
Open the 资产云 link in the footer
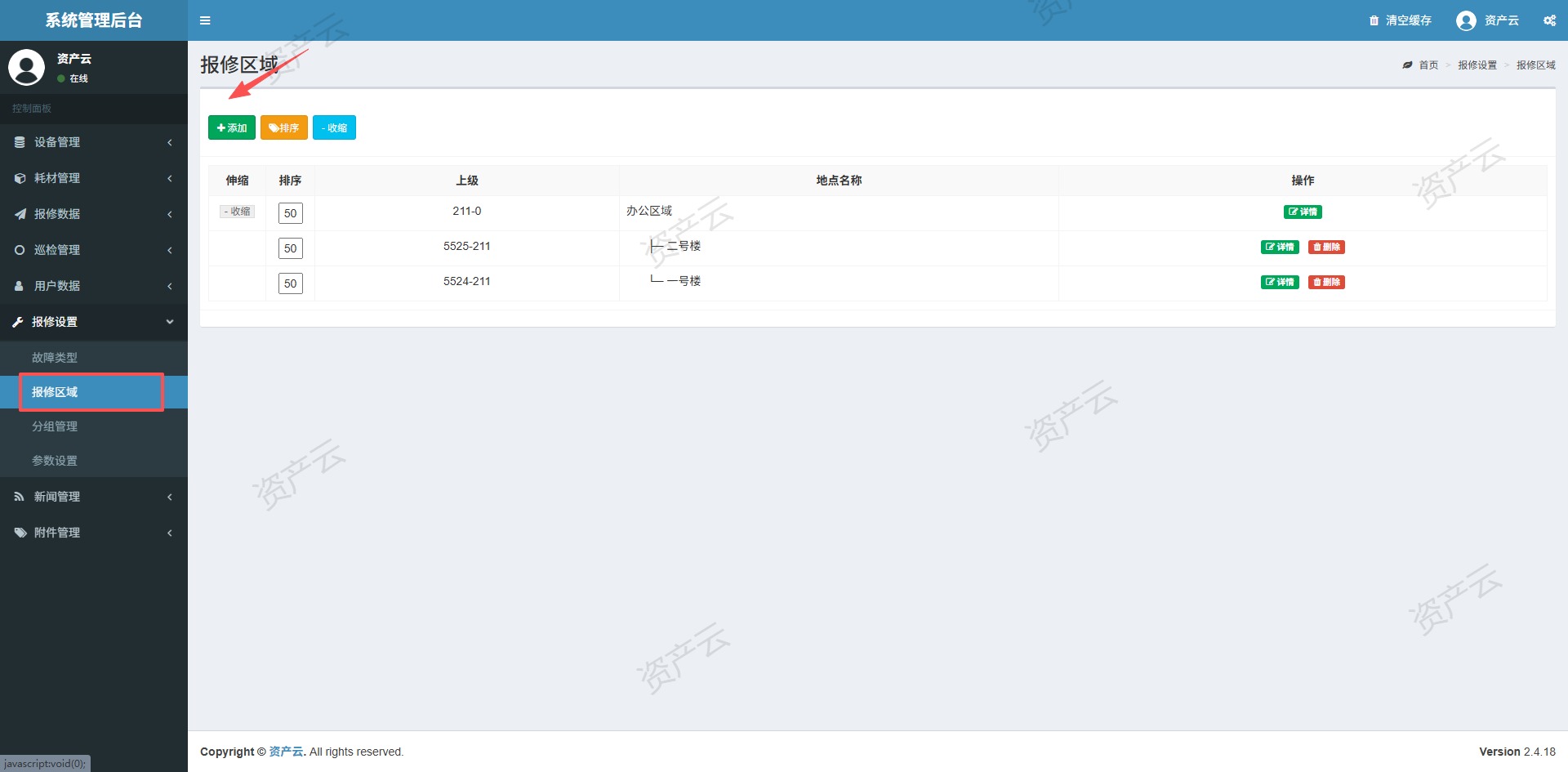(x=286, y=752)
